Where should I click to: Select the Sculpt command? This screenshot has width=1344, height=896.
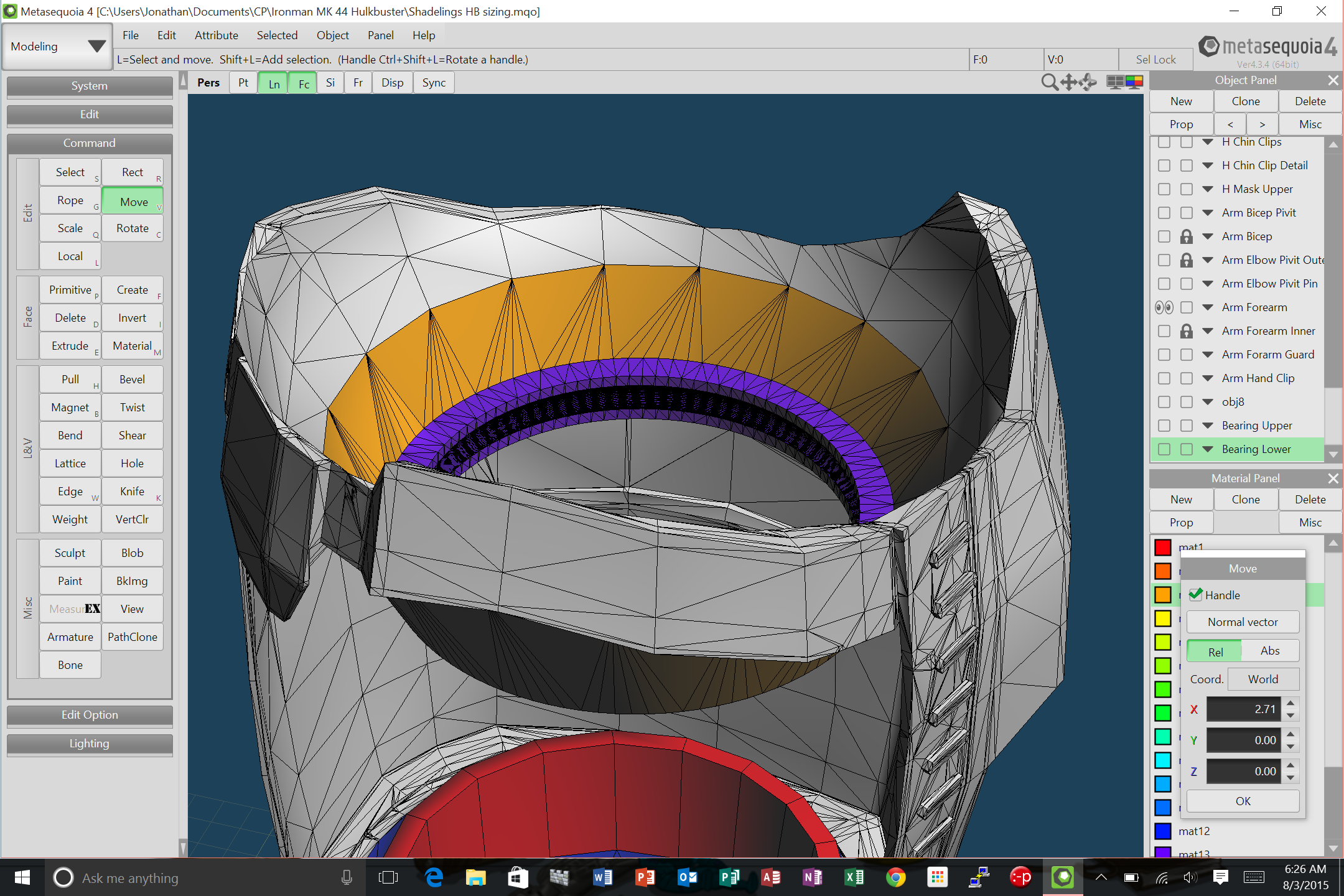[70, 553]
